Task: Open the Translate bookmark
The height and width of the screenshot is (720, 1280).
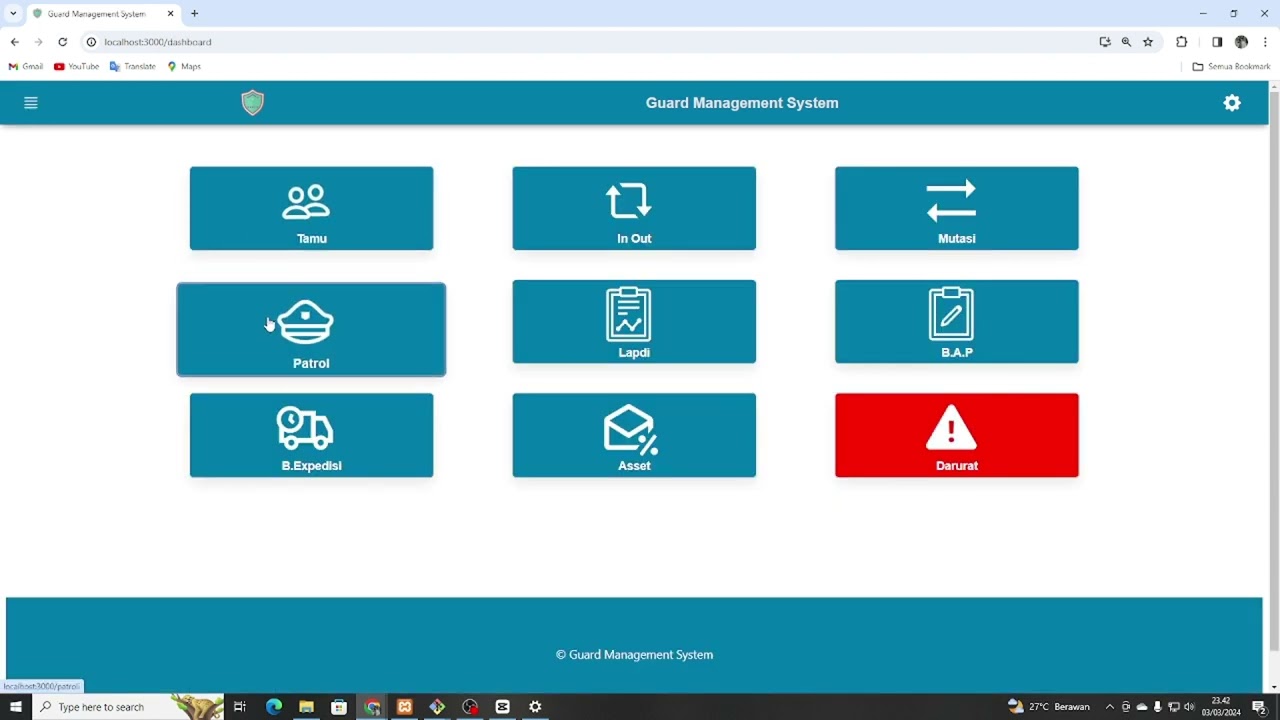Action: 133,66
